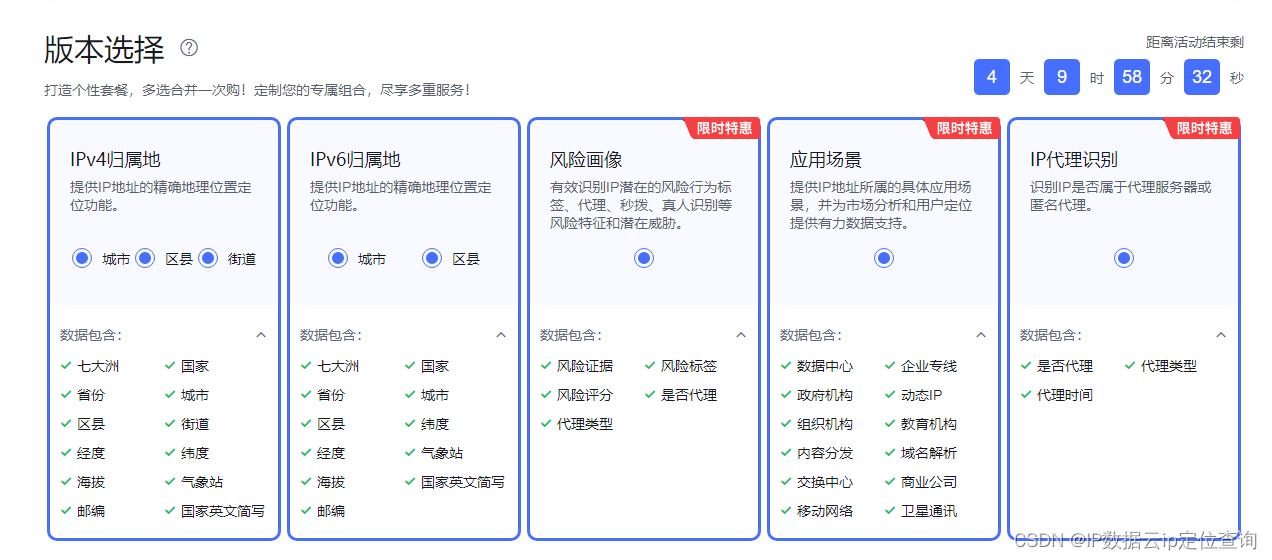
Task: Click 距离活动结束剩 countdown label
Action: pyautogui.click(x=1195, y=42)
